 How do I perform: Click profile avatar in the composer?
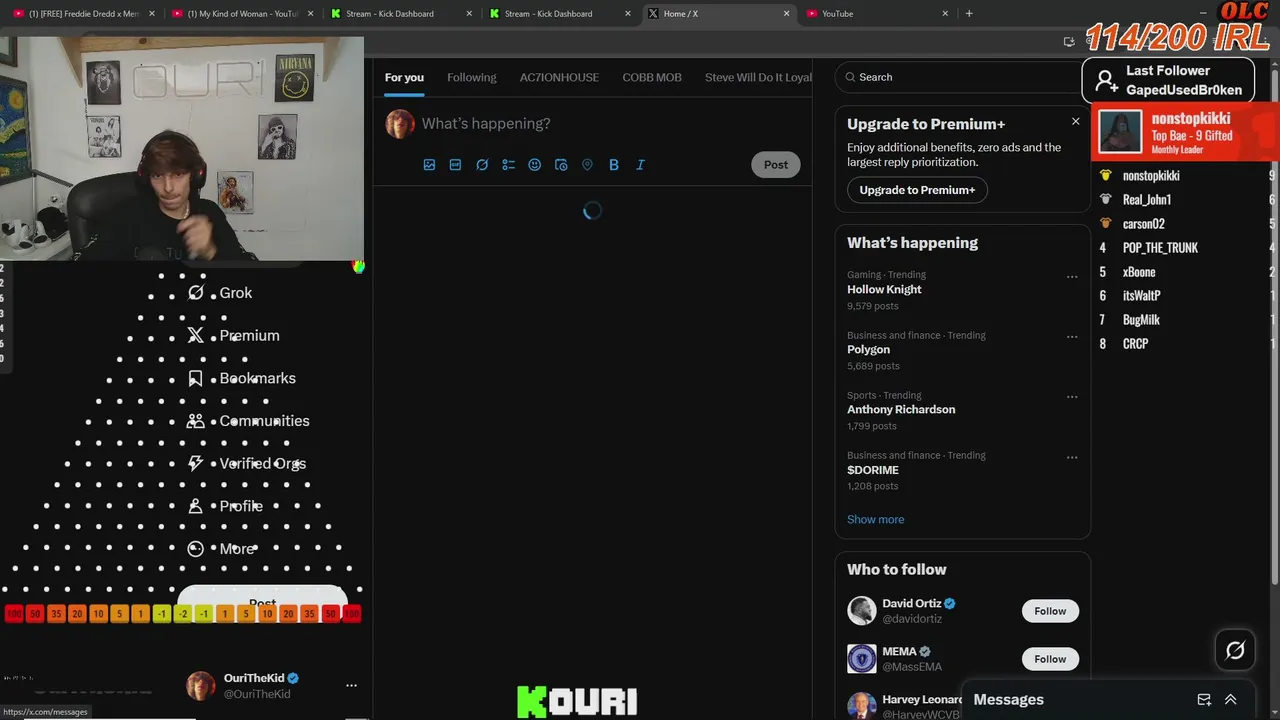[400, 124]
